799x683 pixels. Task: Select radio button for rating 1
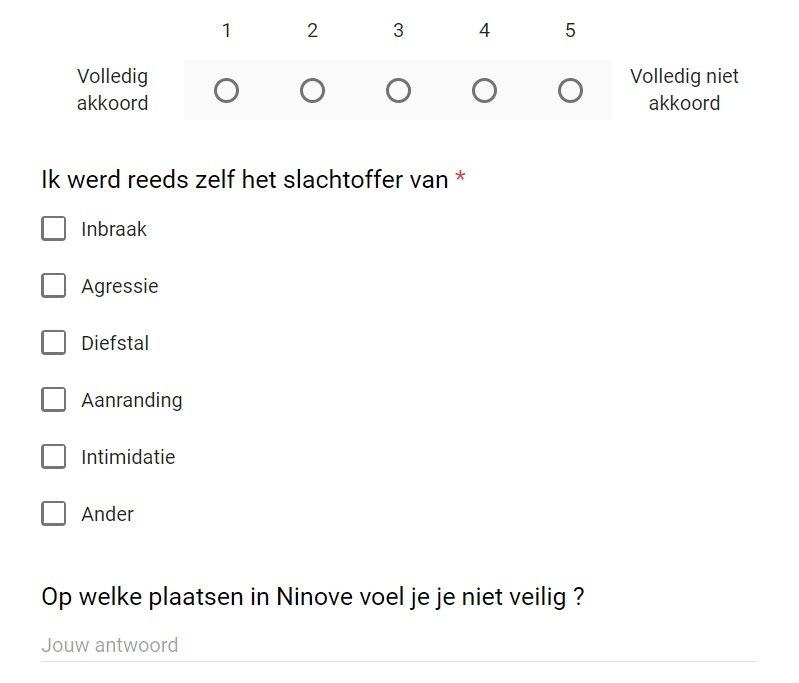[x=227, y=91]
